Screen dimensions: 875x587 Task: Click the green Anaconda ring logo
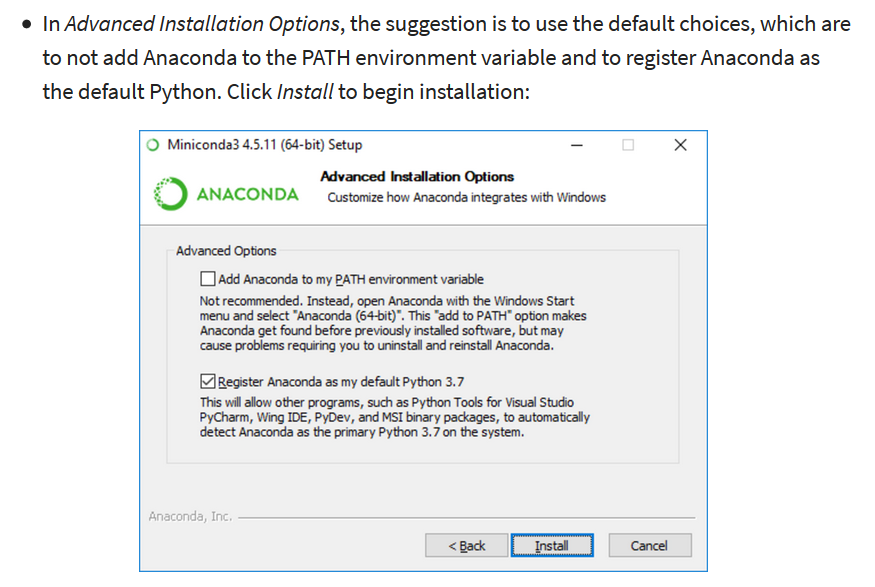click(170, 194)
